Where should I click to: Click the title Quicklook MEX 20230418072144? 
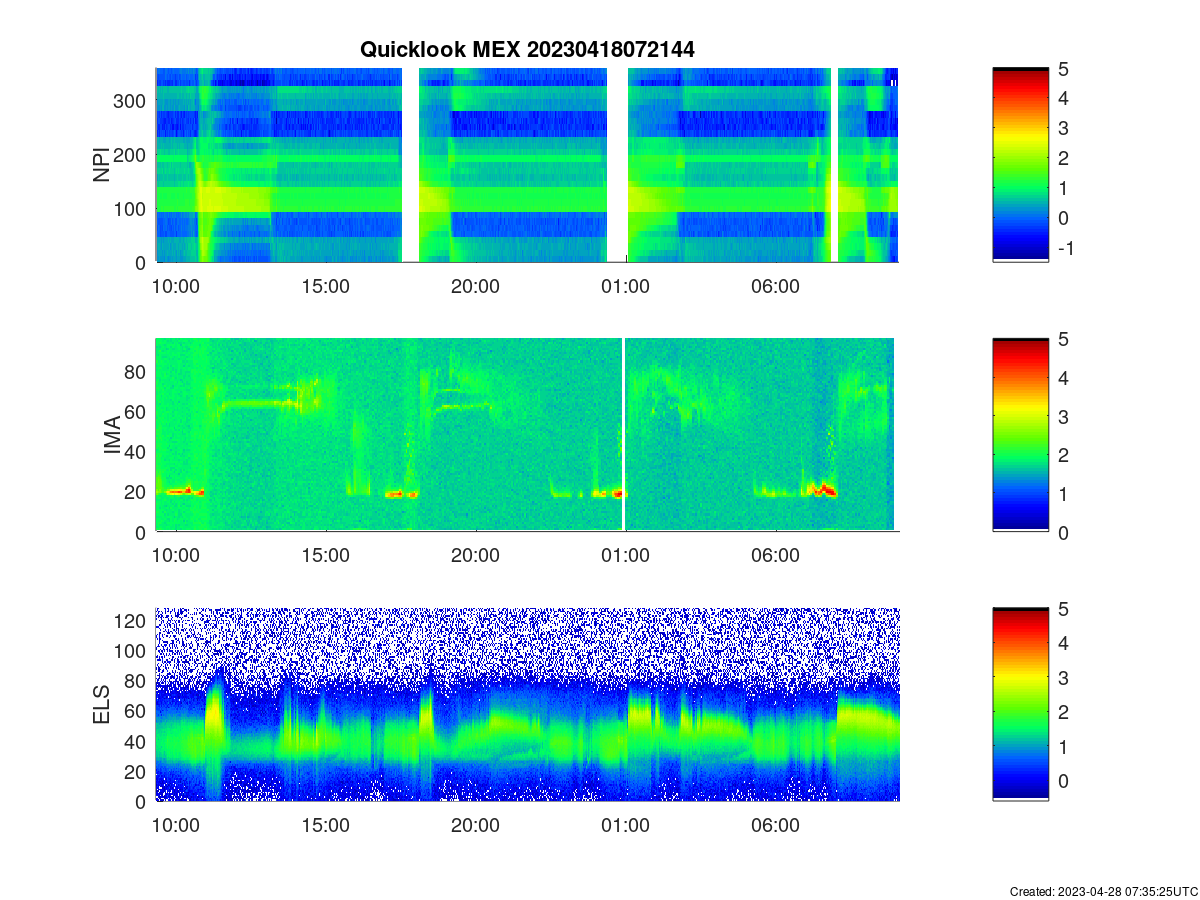(527, 49)
